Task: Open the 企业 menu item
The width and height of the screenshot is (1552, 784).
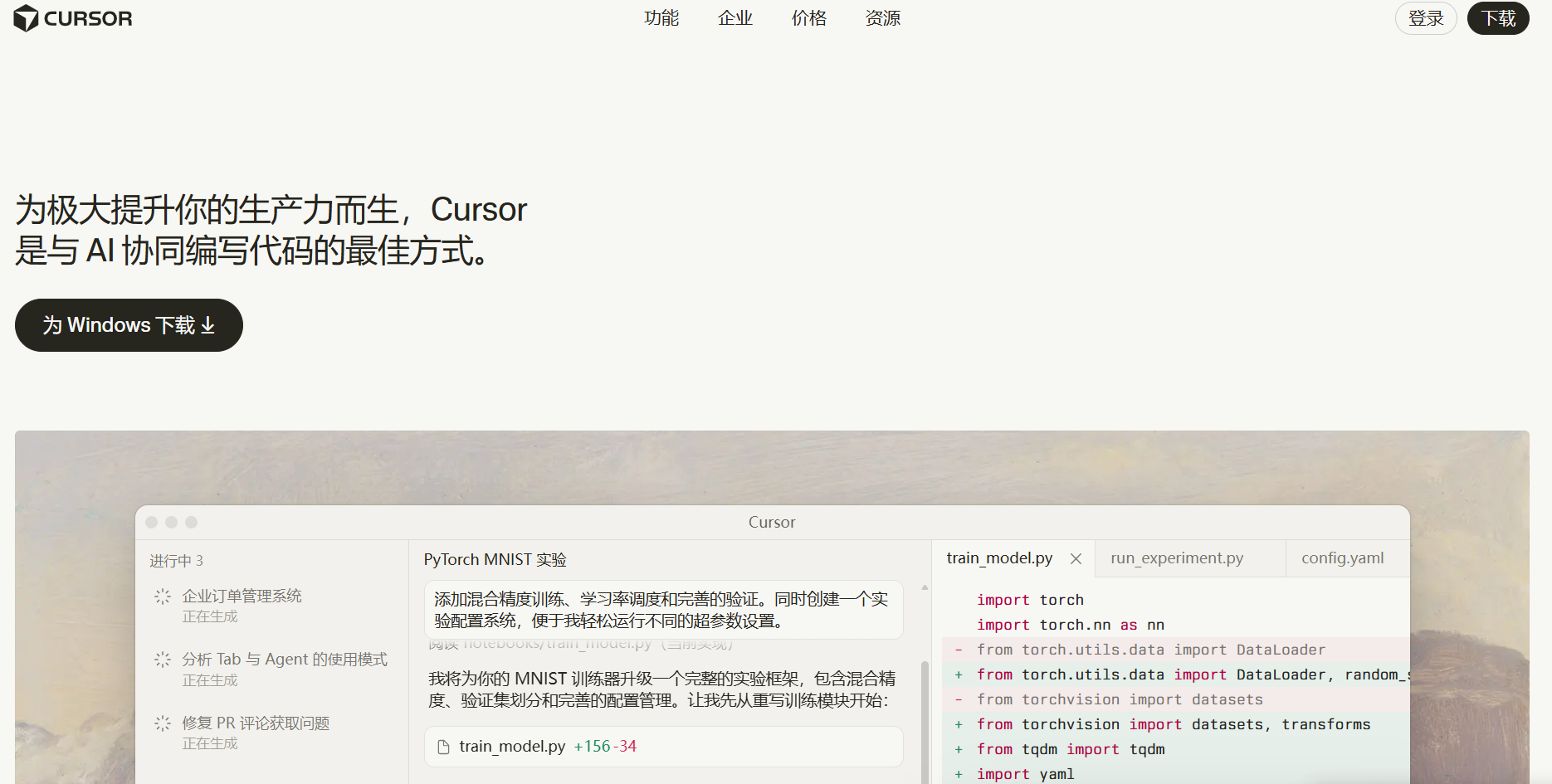Action: coord(735,18)
